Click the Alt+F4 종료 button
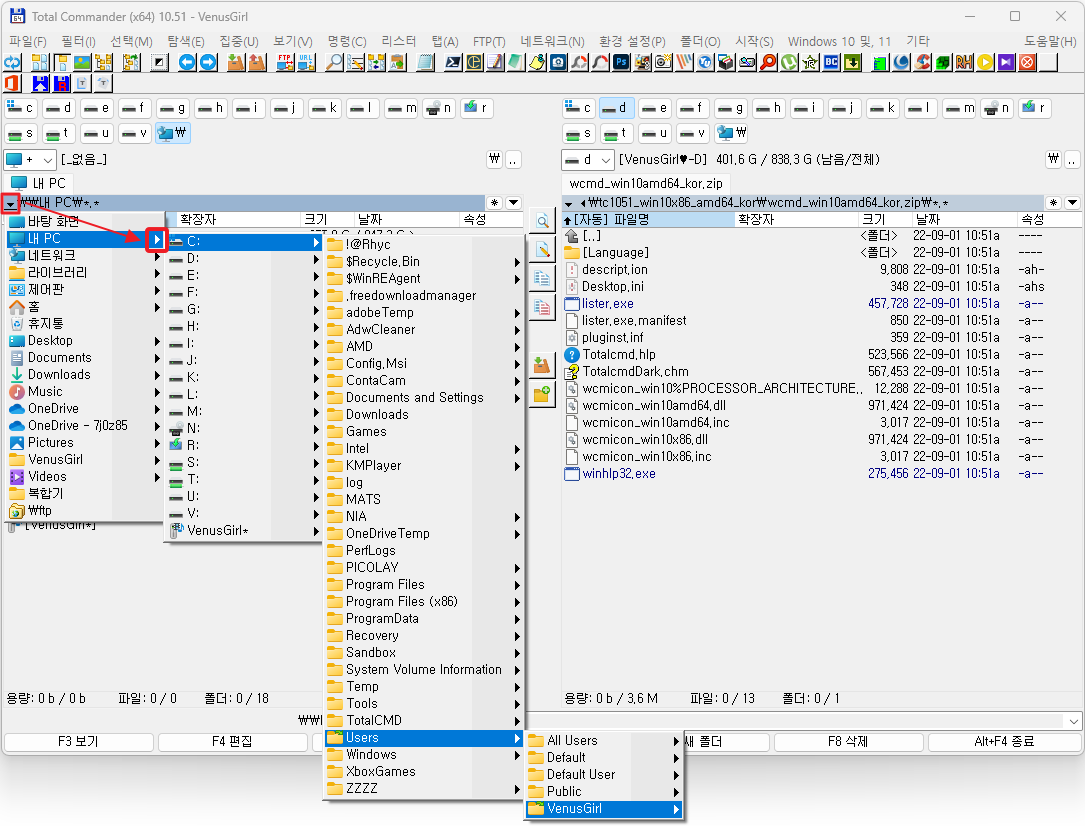The image size is (1085, 826). [x=1004, y=742]
